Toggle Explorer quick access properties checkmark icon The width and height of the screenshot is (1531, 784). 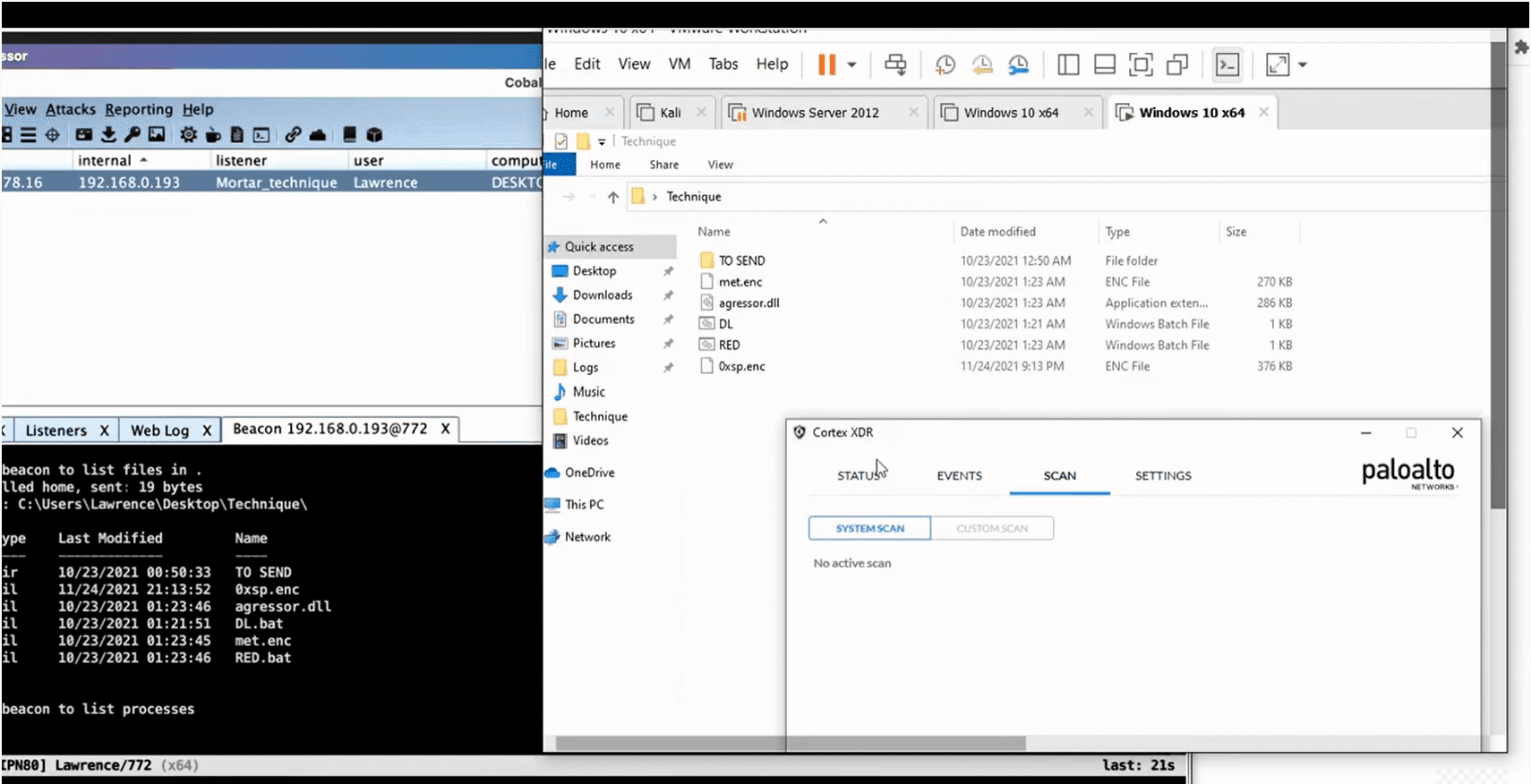(x=561, y=141)
